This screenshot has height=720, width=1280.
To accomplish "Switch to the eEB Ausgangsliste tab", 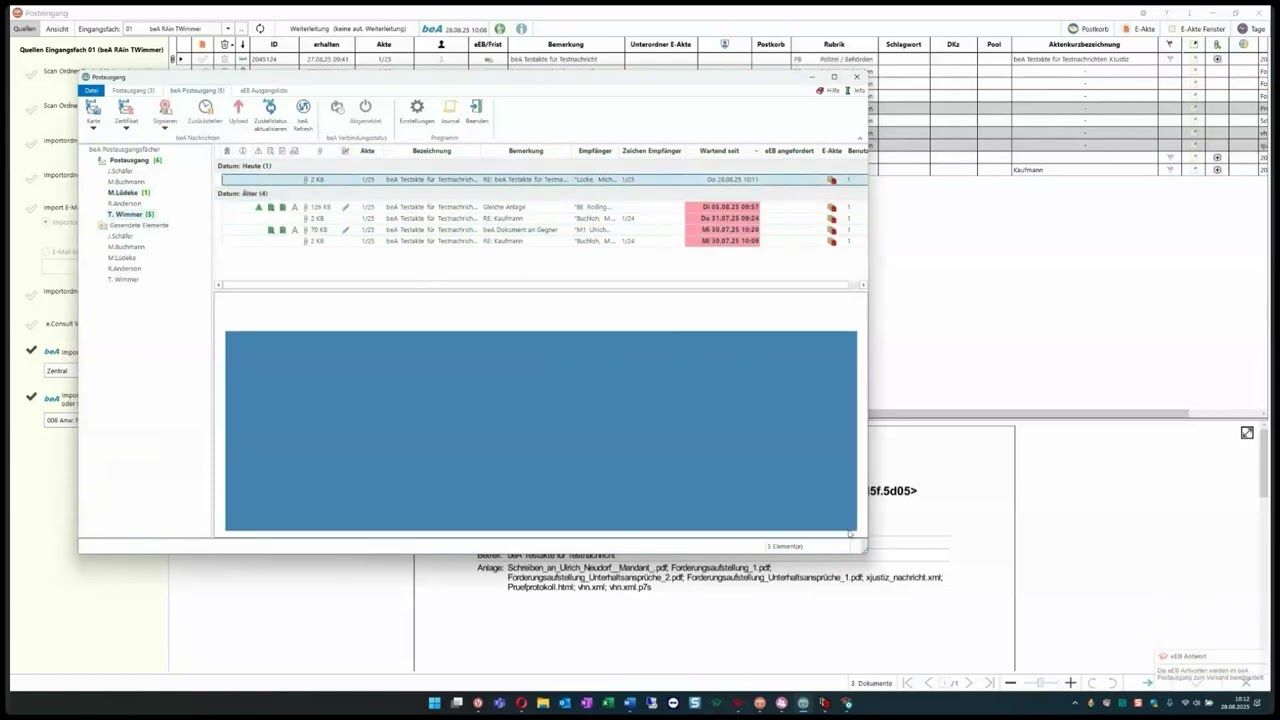I will coord(264,90).
